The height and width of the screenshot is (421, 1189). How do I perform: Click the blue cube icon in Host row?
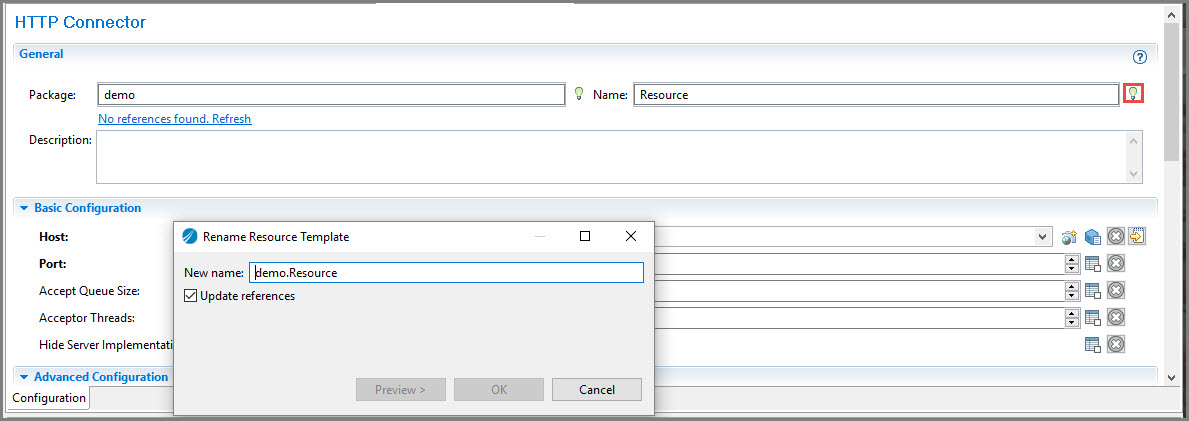point(1093,237)
